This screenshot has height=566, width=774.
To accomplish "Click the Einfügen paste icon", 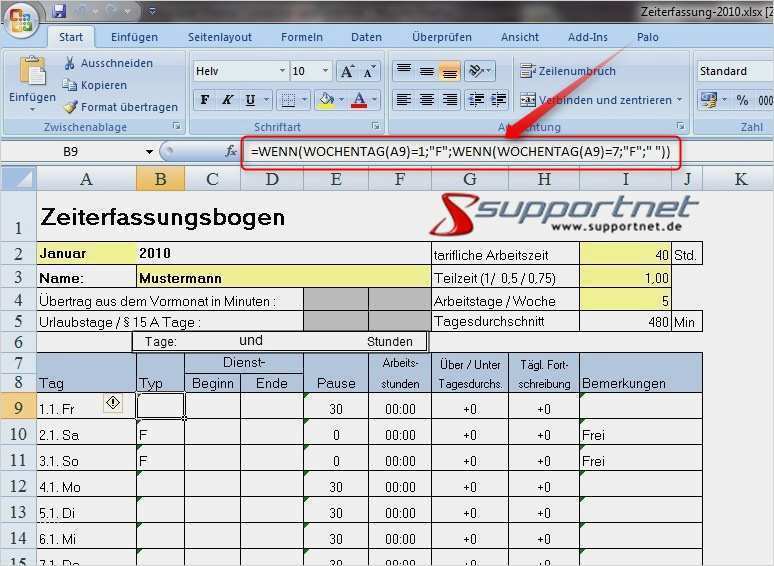I will coord(32,73).
